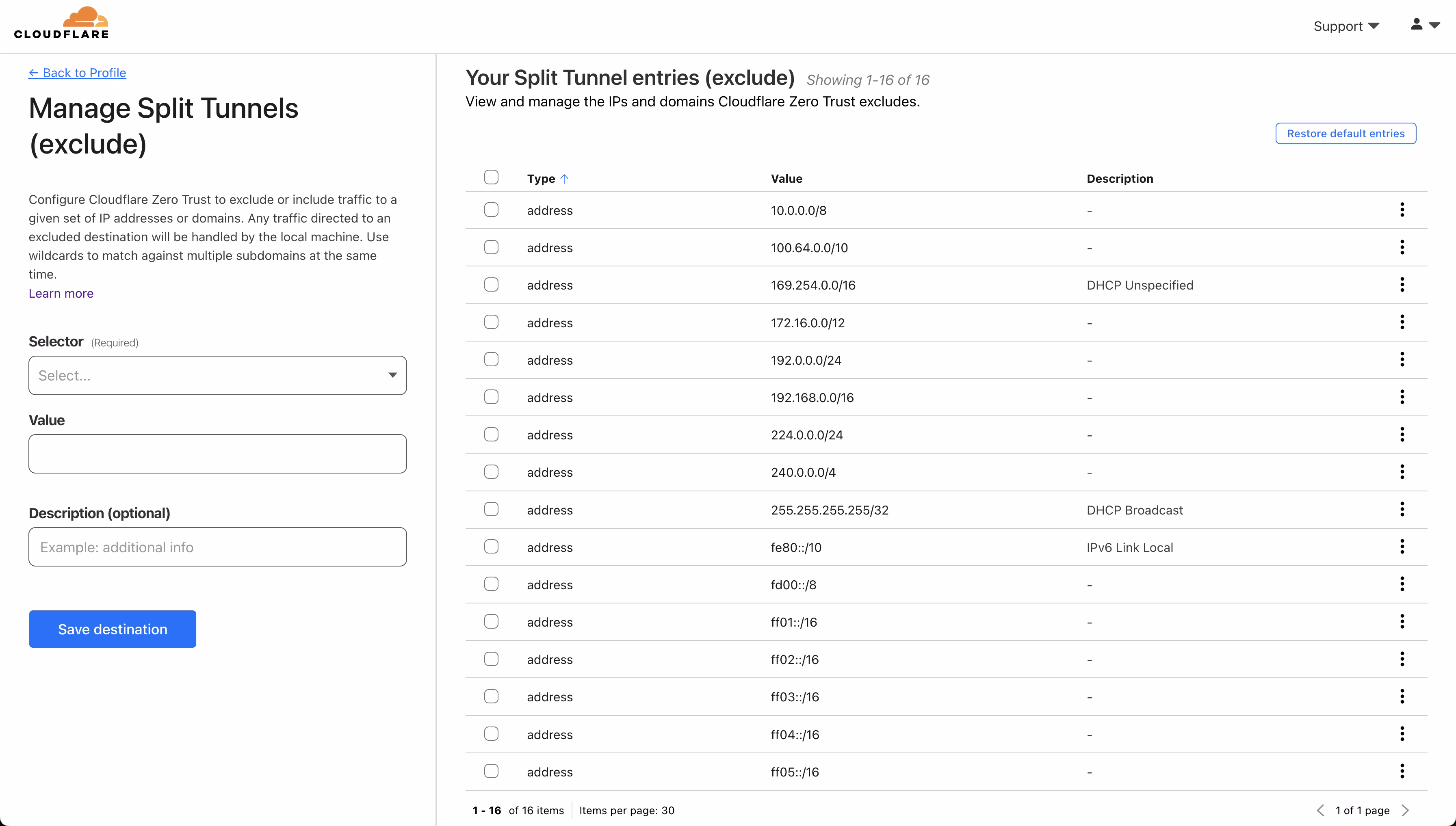
Task: Click the 172.16.0.0/12 value text
Action: 808,323
